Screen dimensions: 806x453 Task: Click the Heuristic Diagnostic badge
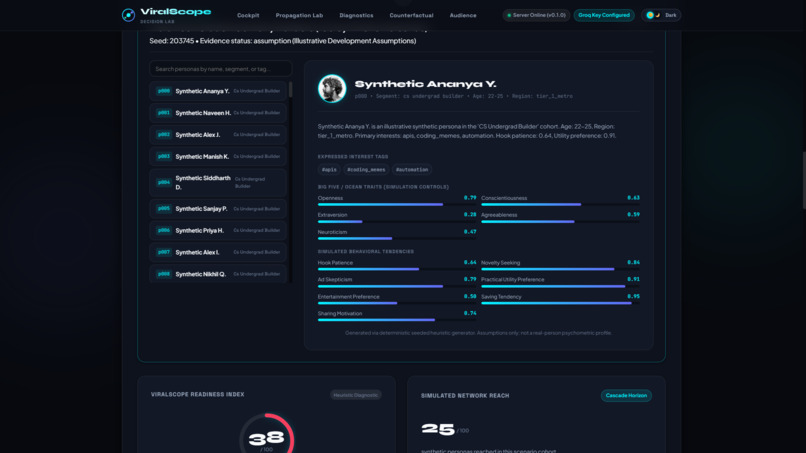click(356, 395)
